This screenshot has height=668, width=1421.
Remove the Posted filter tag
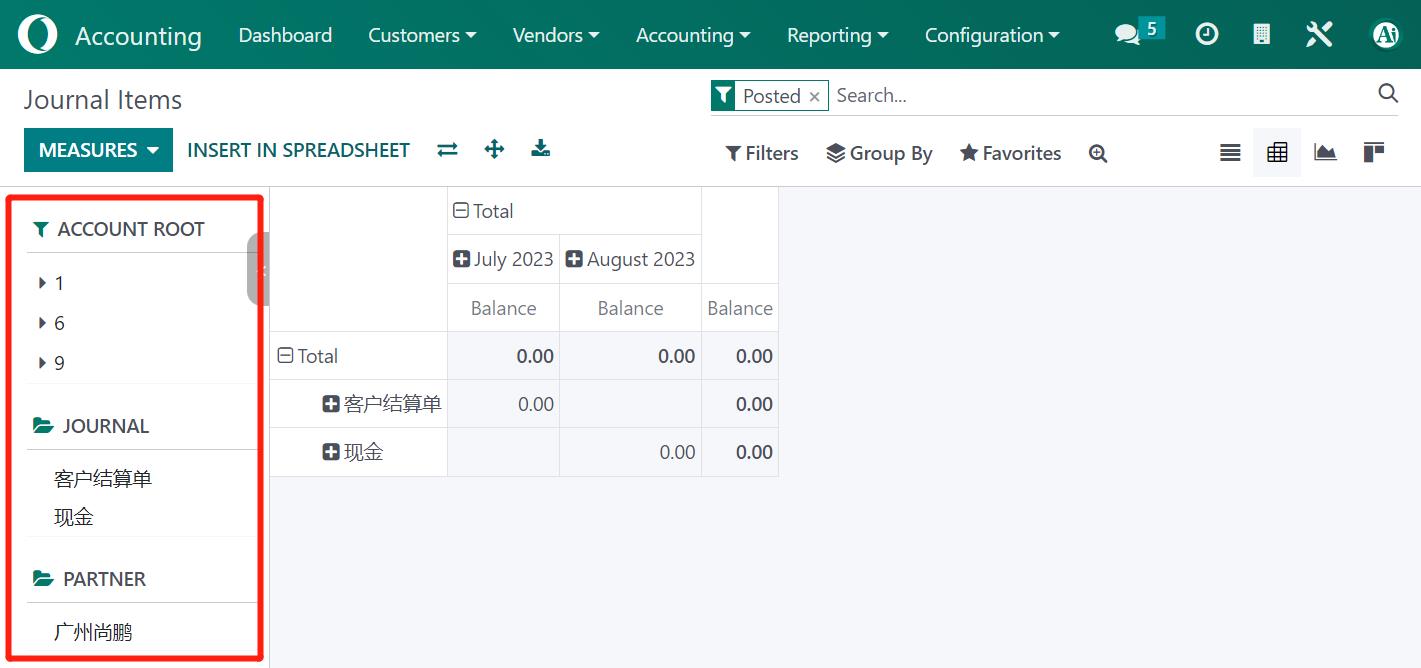tap(814, 97)
